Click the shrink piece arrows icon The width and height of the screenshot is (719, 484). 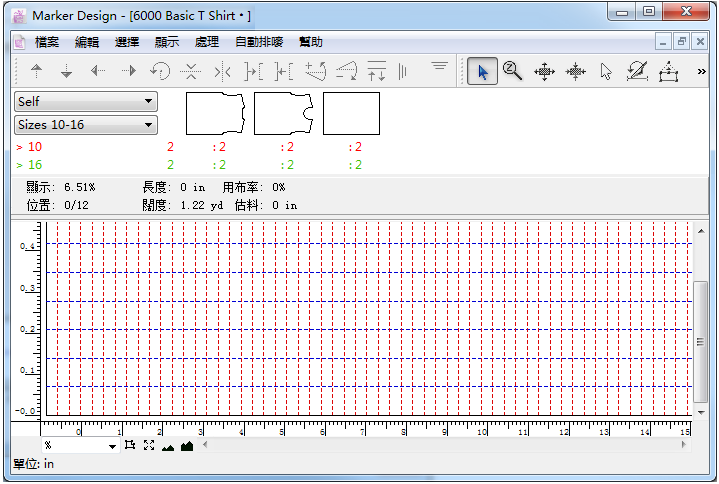coord(576,72)
